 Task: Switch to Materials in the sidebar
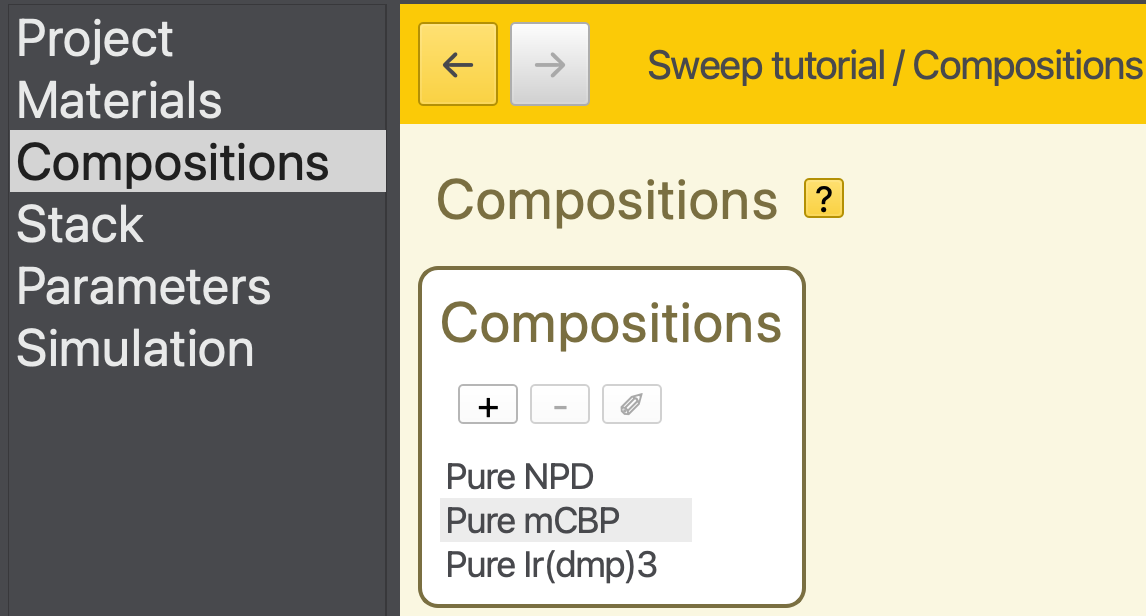(x=119, y=101)
